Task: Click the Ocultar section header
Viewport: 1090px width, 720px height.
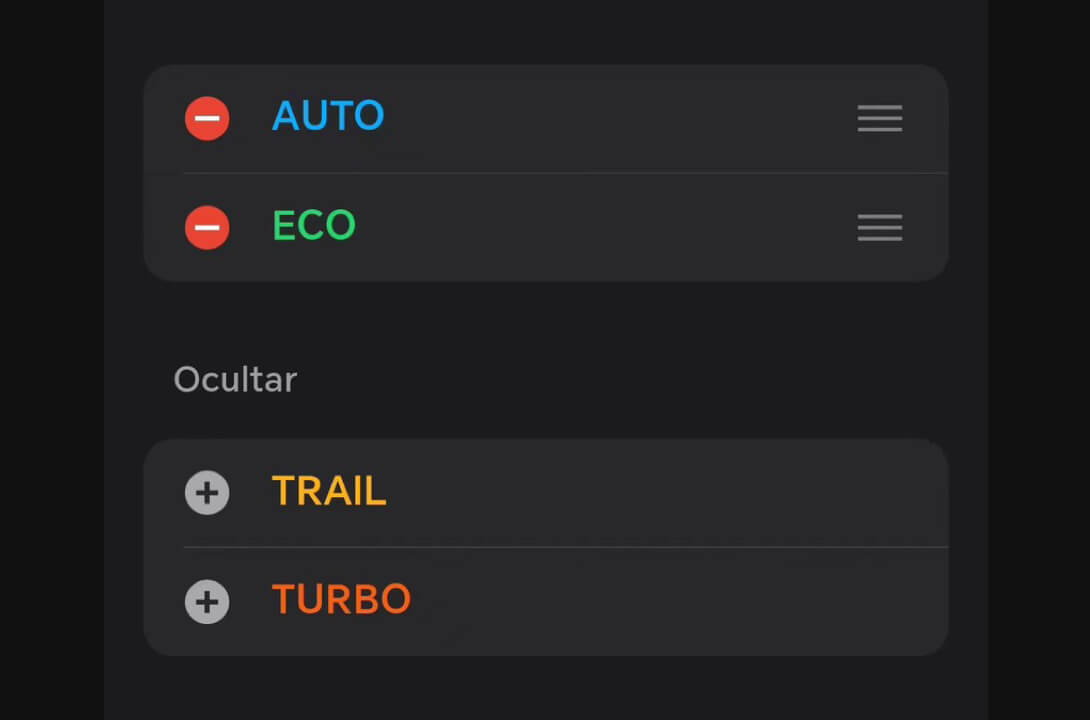Action: point(235,380)
